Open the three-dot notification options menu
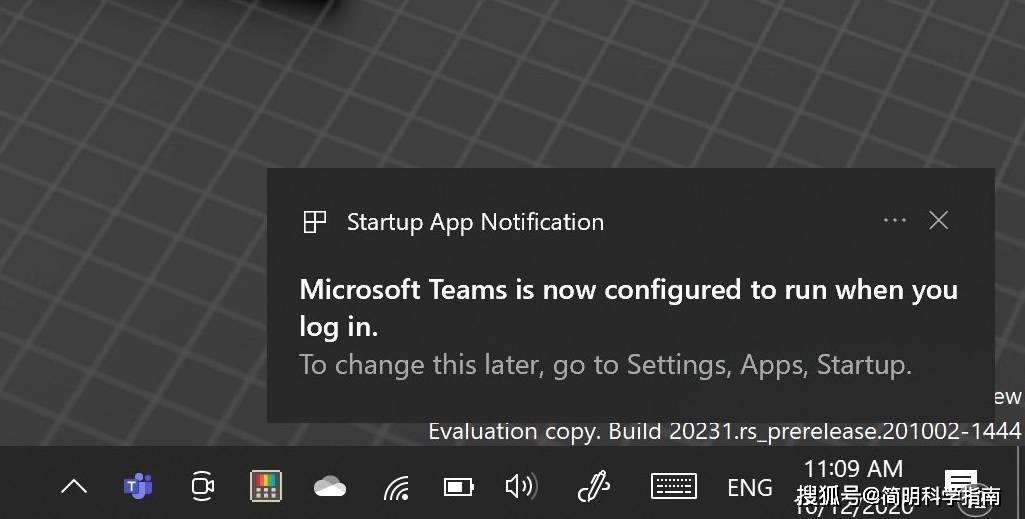Image resolution: width=1025 pixels, height=519 pixels. (894, 220)
